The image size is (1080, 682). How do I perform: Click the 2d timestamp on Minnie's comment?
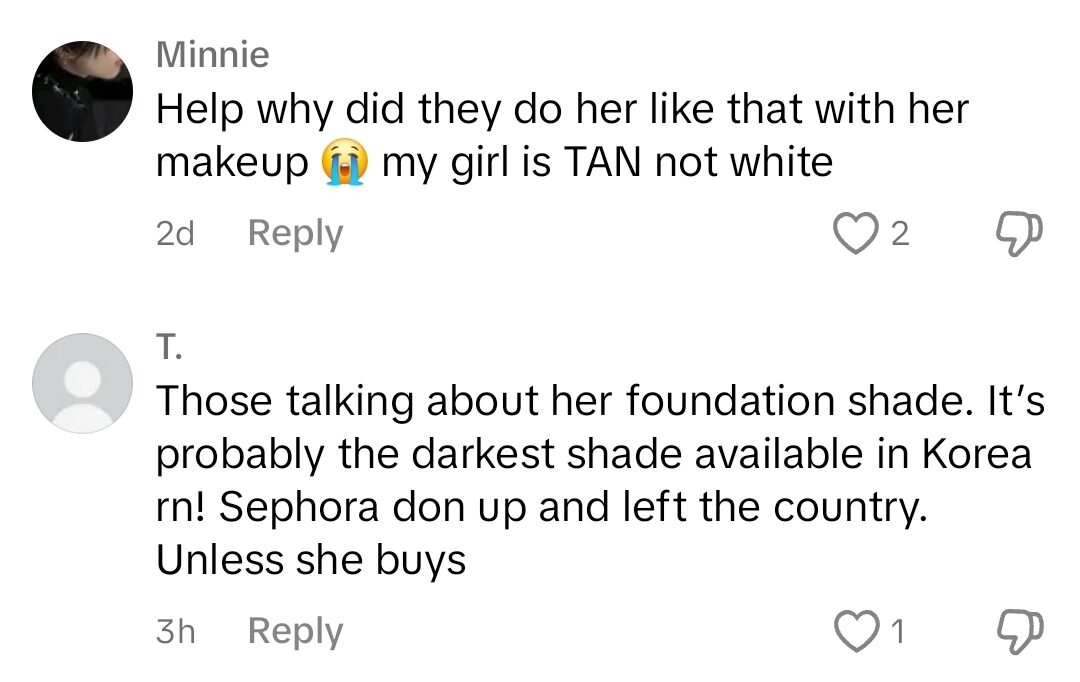click(176, 234)
